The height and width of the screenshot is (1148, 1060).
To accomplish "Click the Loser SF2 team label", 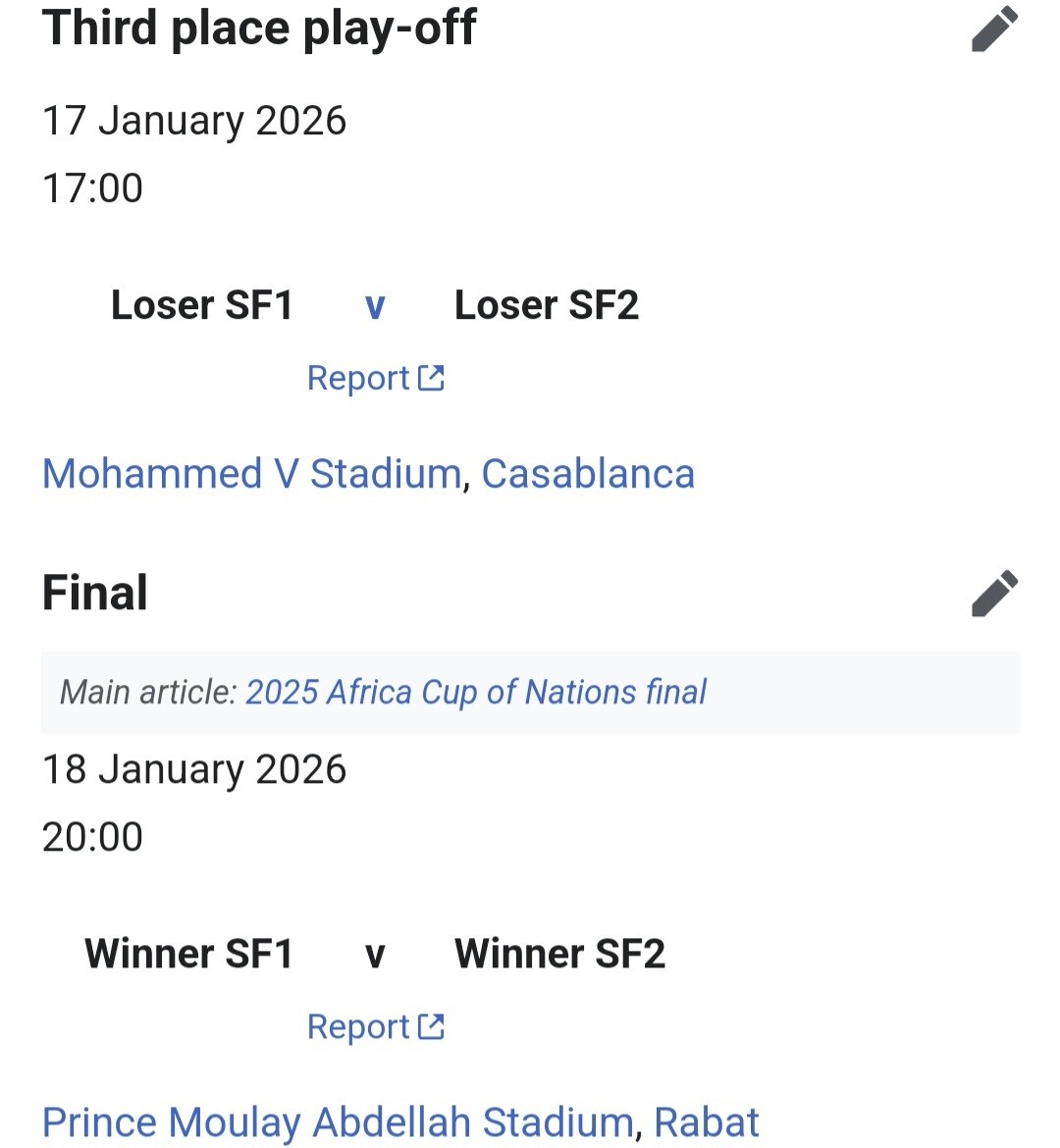I will coord(547,305).
